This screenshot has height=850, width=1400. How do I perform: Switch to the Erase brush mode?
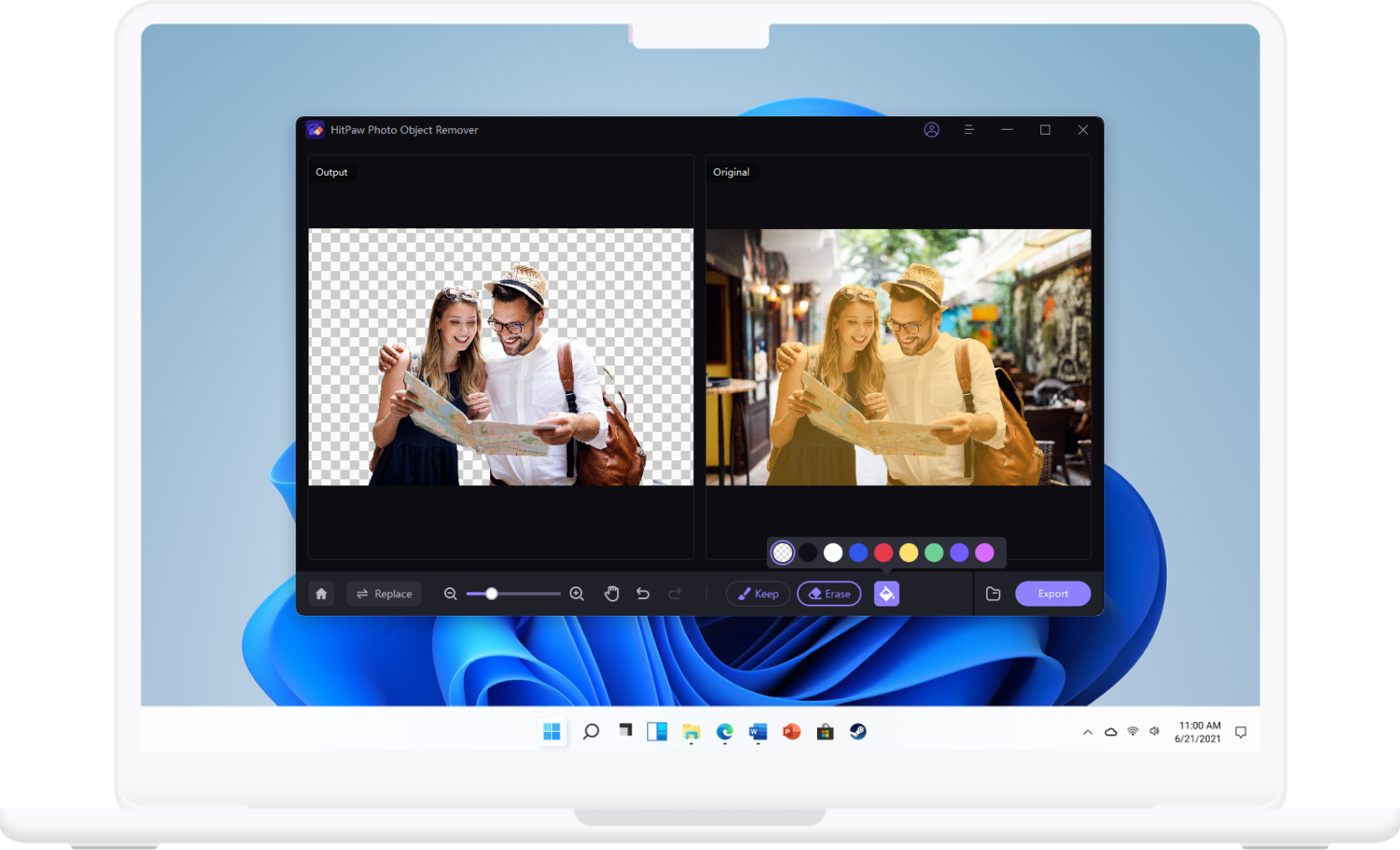tap(829, 593)
